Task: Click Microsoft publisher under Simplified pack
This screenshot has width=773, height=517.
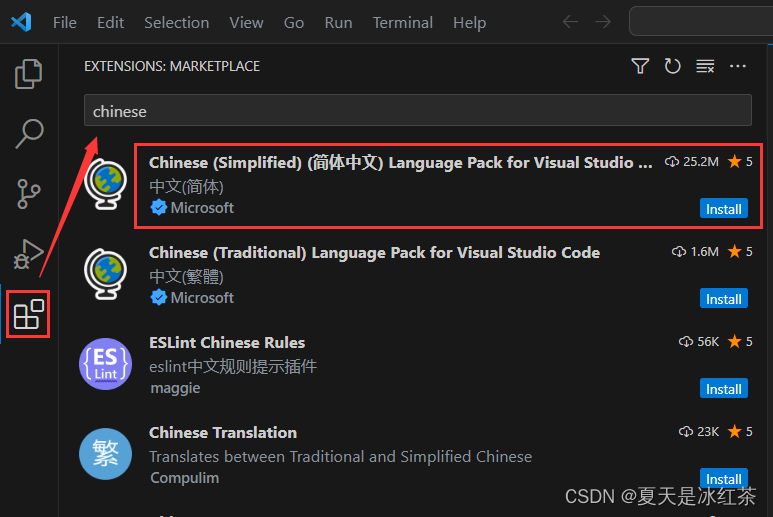Action: tap(202, 207)
